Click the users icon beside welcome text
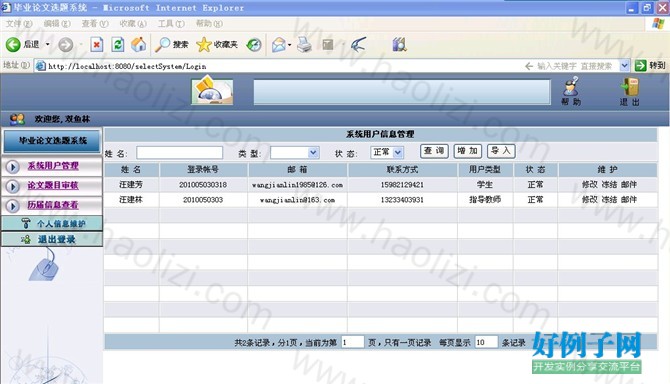The width and height of the screenshot is (670, 384). point(17,119)
